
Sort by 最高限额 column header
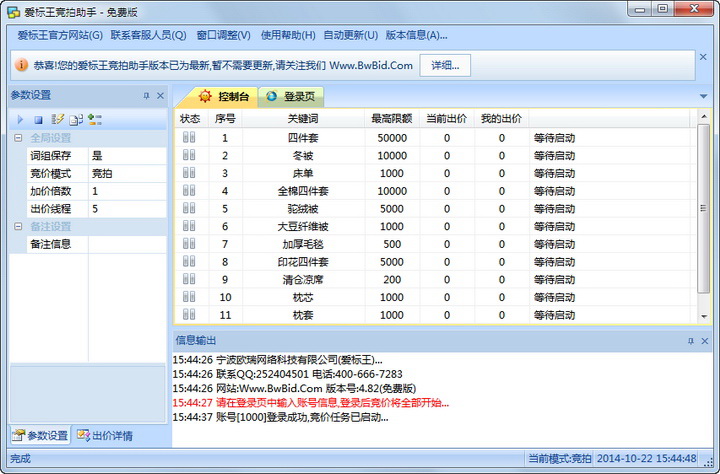tap(392, 119)
